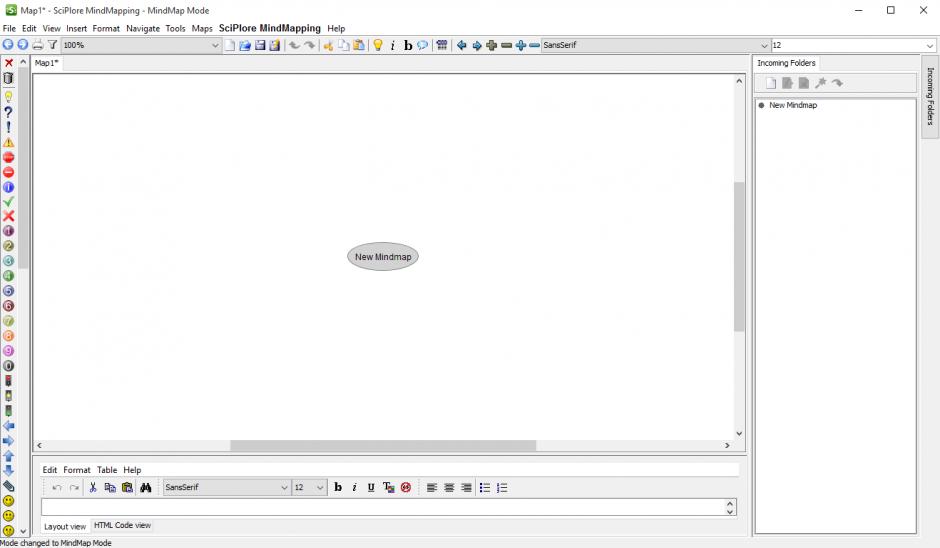Click the blue right arrow in toolbar
This screenshot has height=548, width=940.
pyautogui.click(x=477, y=45)
